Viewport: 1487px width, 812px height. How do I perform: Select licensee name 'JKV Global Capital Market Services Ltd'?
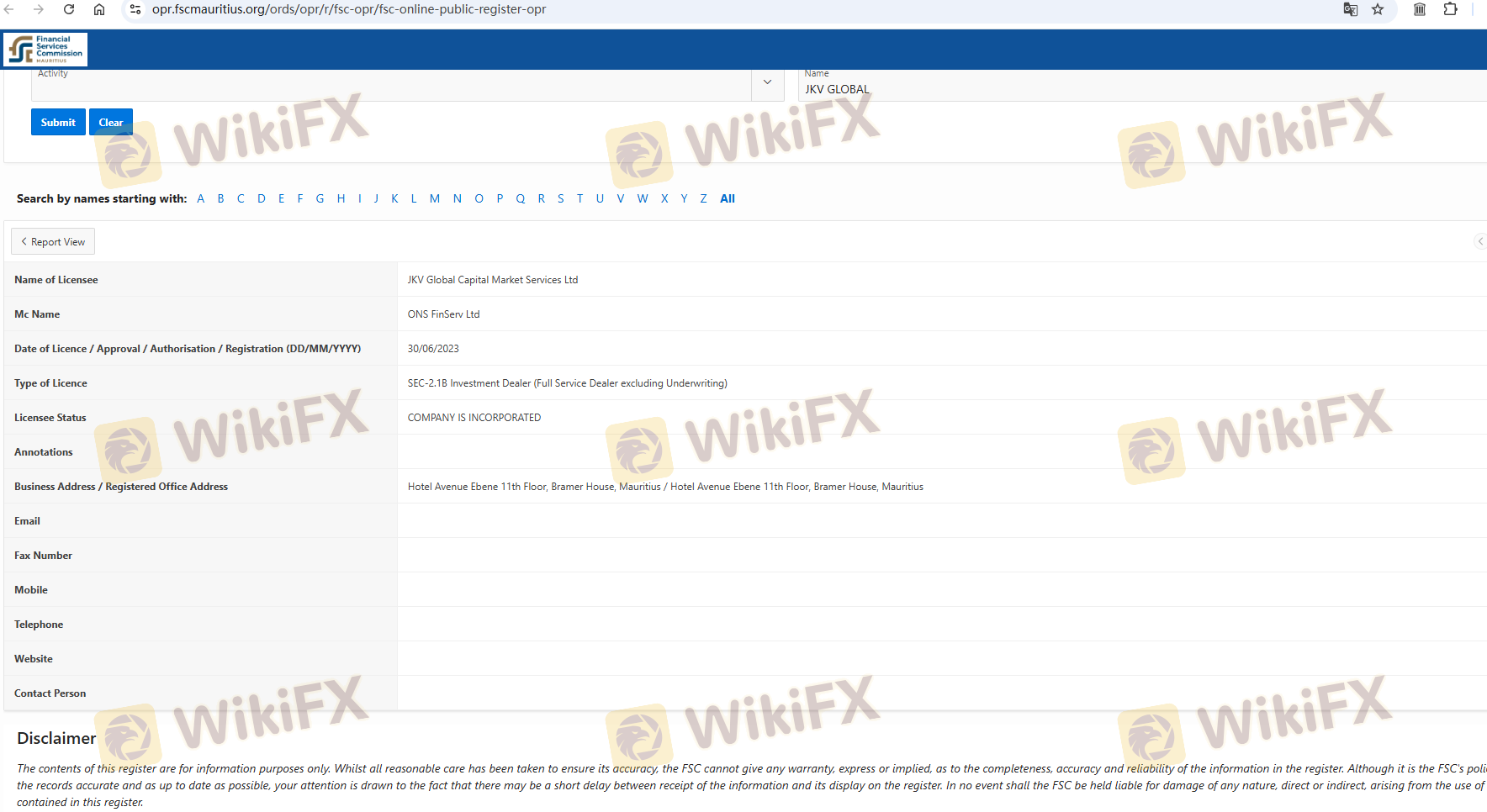pyautogui.click(x=493, y=280)
